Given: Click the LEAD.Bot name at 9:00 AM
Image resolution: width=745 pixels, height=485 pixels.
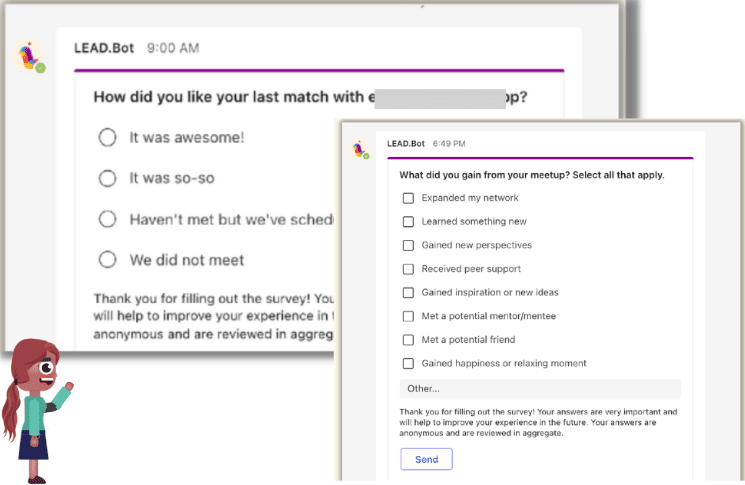Looking at the screenshot, I should [x=104, y=47].
